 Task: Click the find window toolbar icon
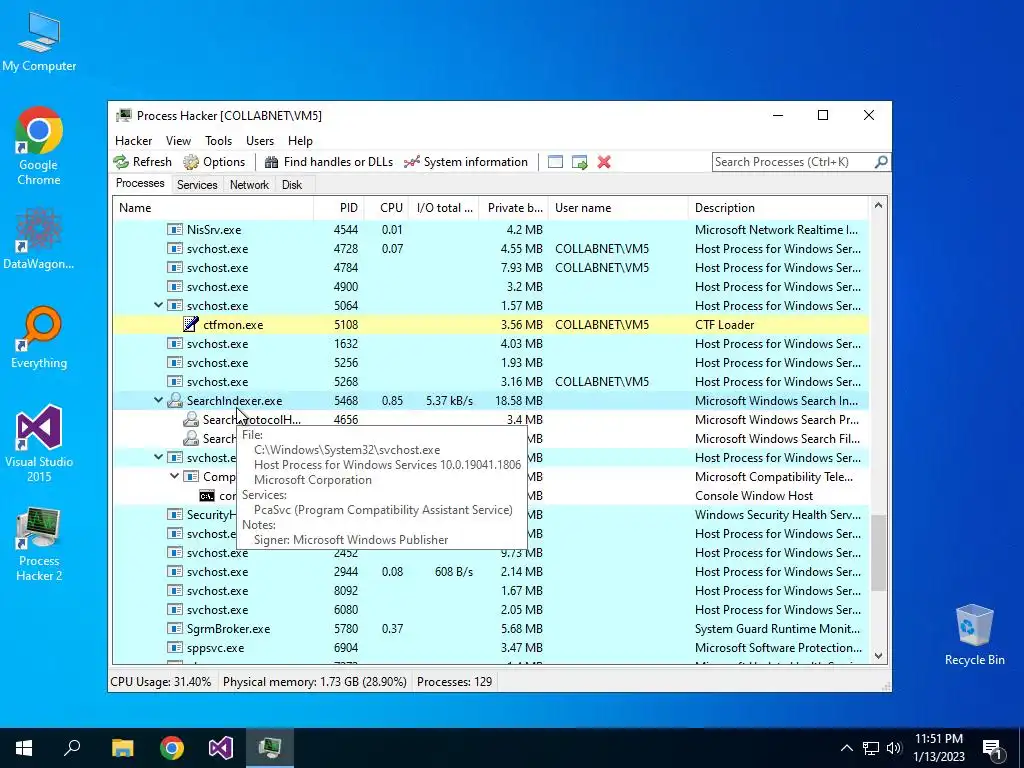point(555,162)
